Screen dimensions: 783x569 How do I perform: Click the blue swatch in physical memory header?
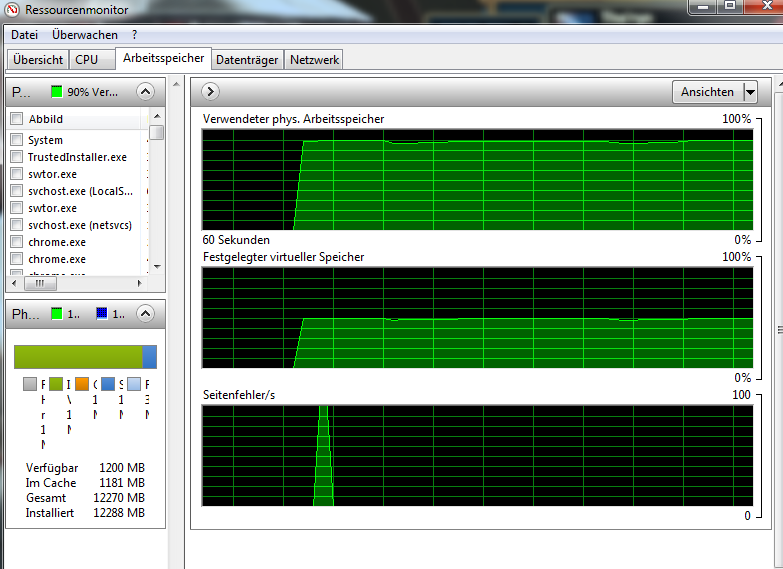tap(102, 314)
